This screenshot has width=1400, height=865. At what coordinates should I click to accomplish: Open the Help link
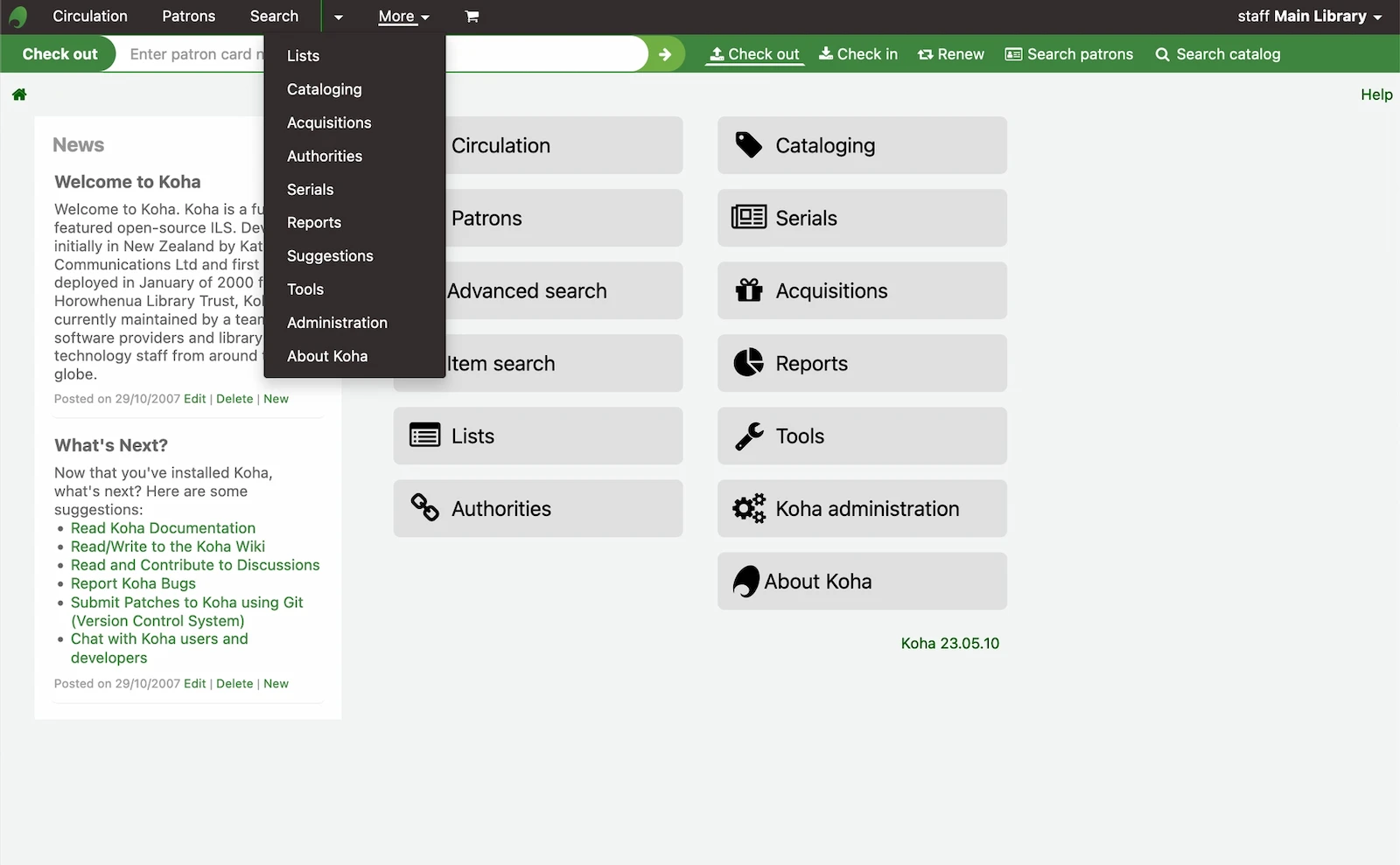[1376, 94]
